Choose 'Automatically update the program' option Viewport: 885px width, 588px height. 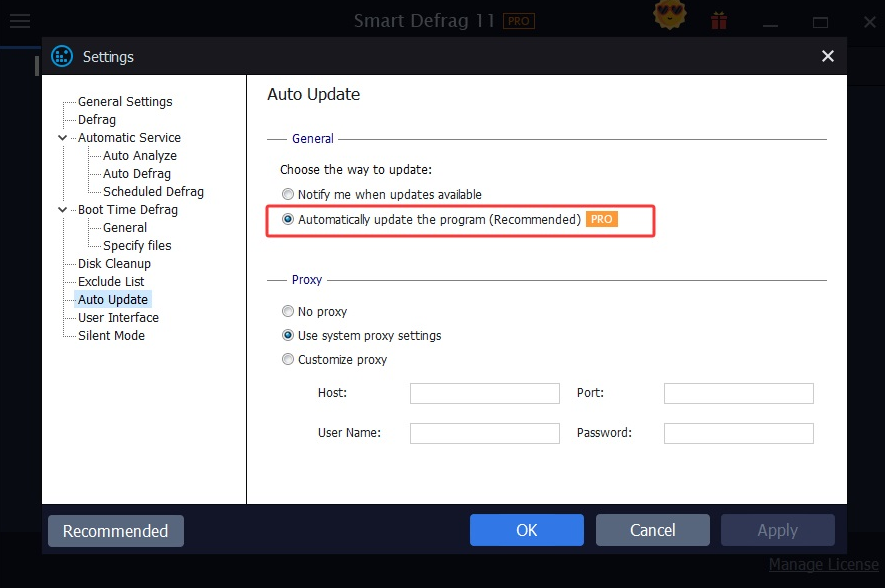288,220
